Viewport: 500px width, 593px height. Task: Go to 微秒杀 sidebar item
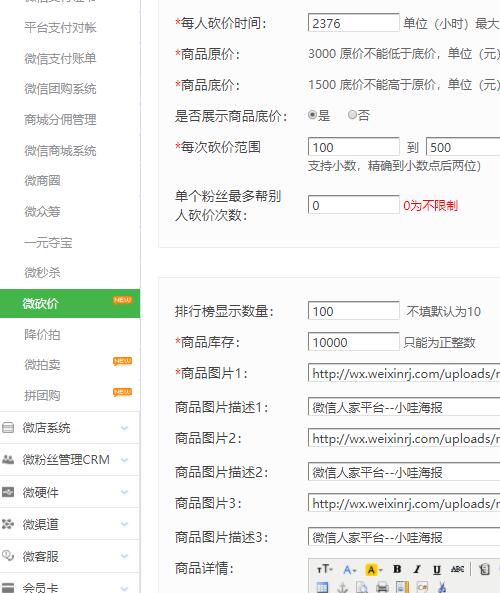42,273
